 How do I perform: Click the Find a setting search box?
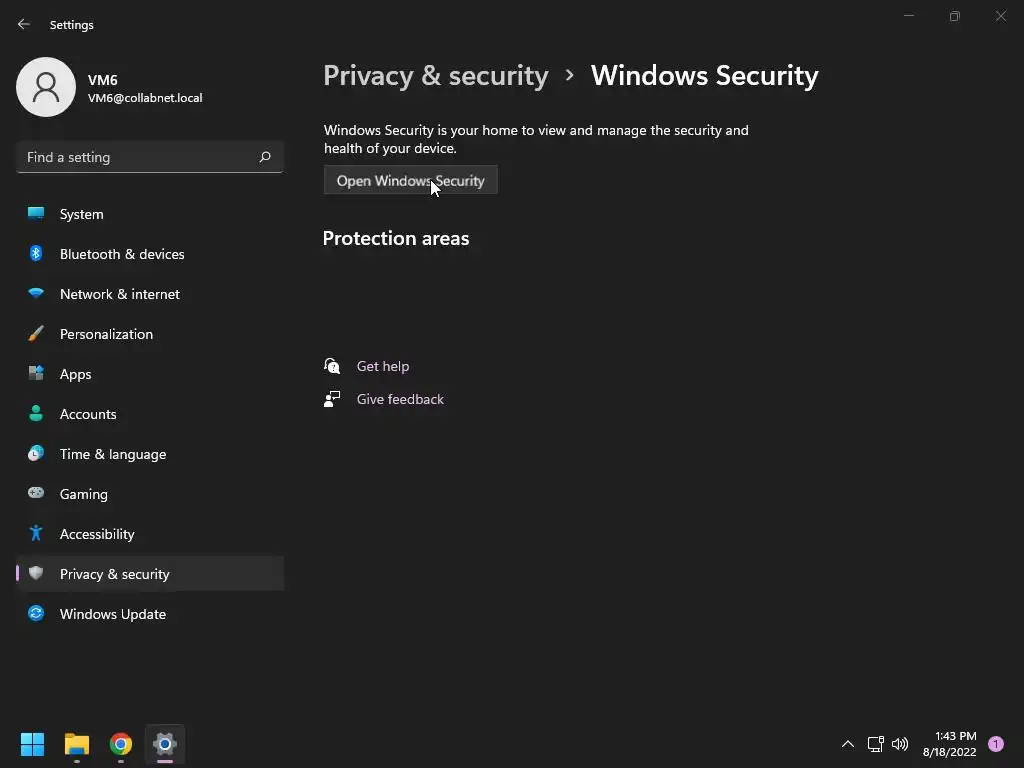[x=140, y=157]
